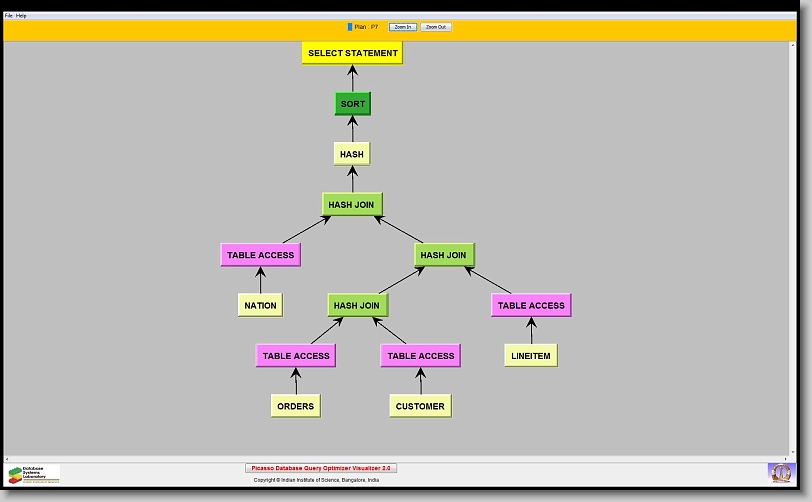Screen dimensions: 812x502
Task: Select the green SORT node
Action: pyautogui.click(x=352, y=104)
